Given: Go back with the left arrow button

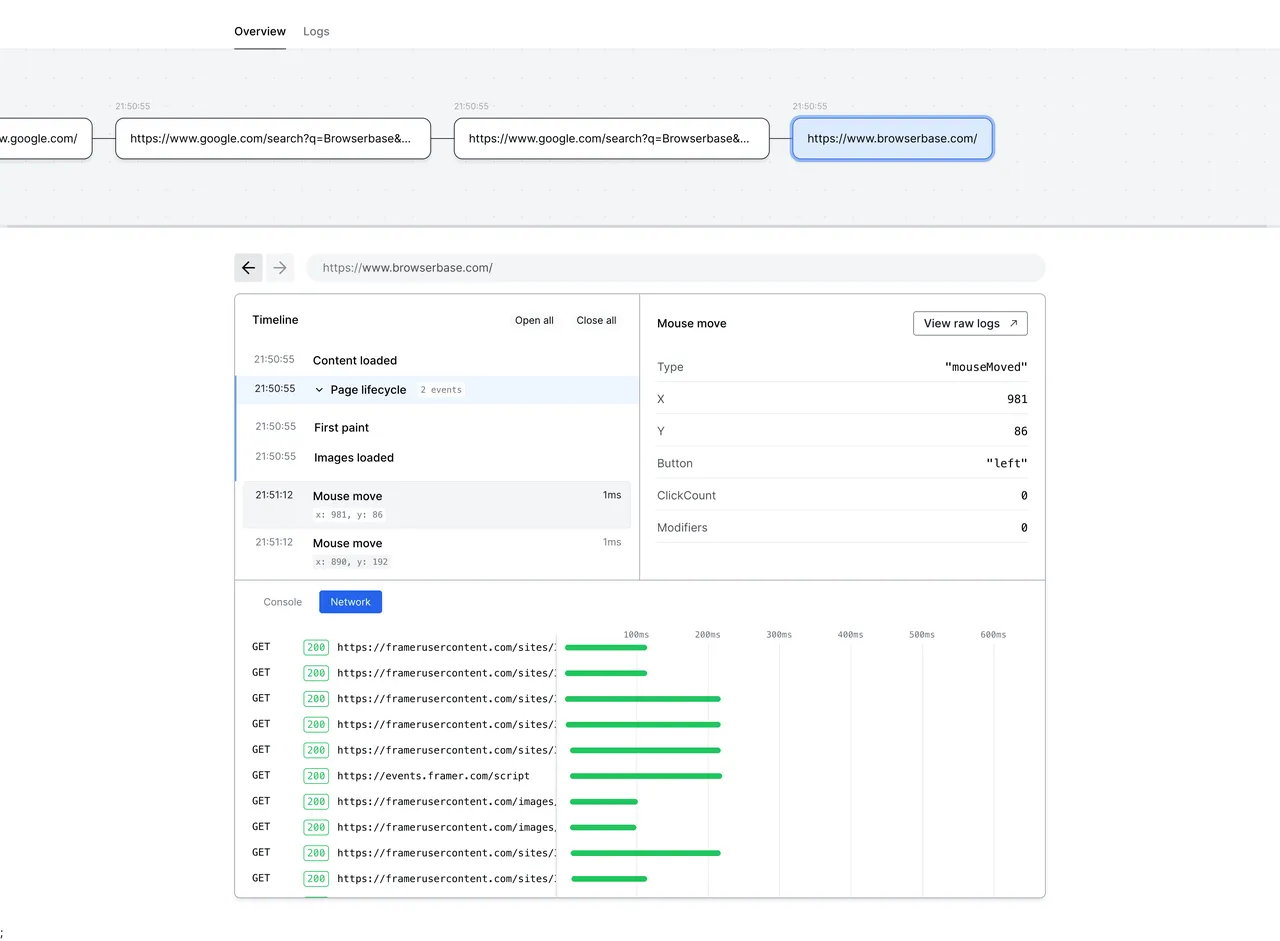Looking at the screenshot, I should [x=248, y=268].
